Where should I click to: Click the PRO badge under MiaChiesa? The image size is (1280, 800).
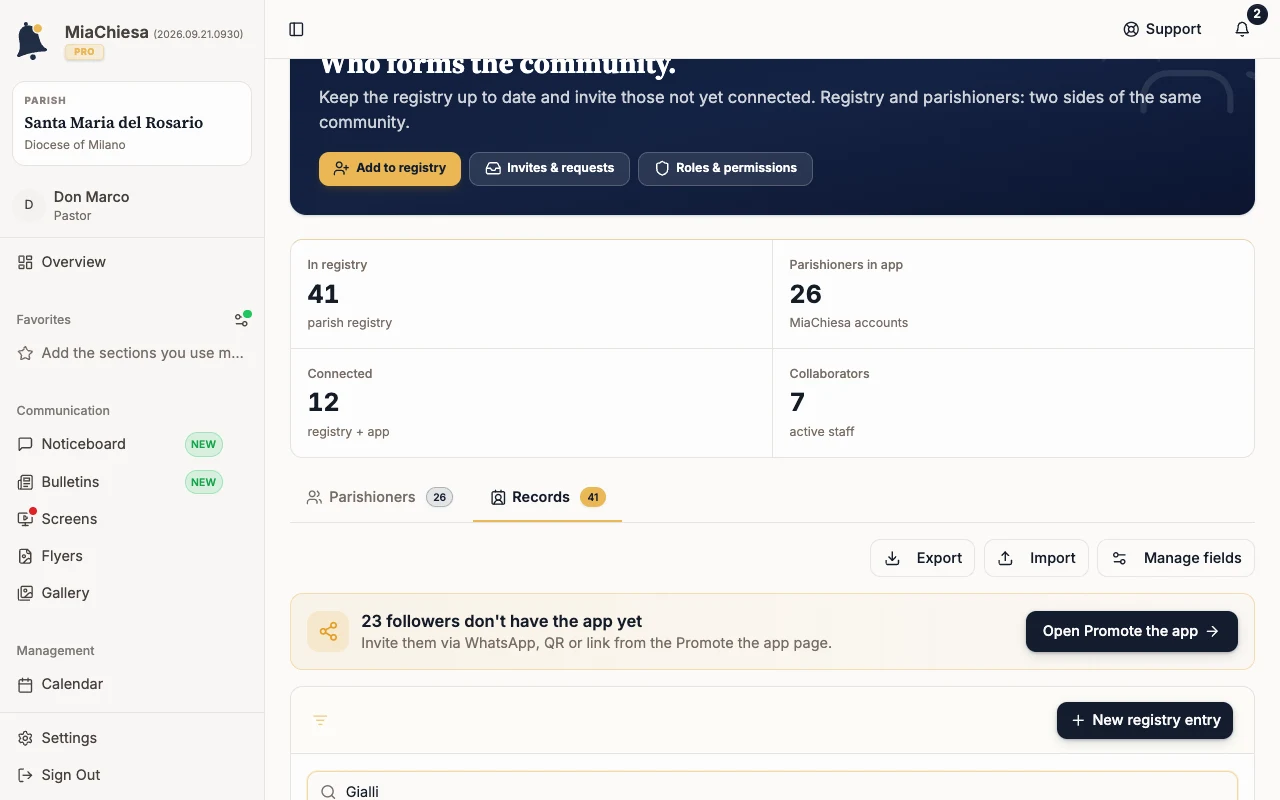point(85,52)
